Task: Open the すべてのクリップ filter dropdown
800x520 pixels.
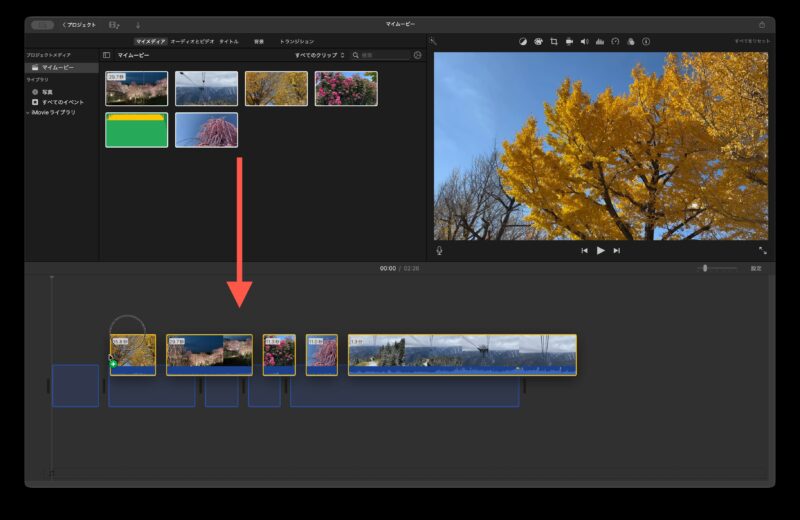Action: click(319, 55)
